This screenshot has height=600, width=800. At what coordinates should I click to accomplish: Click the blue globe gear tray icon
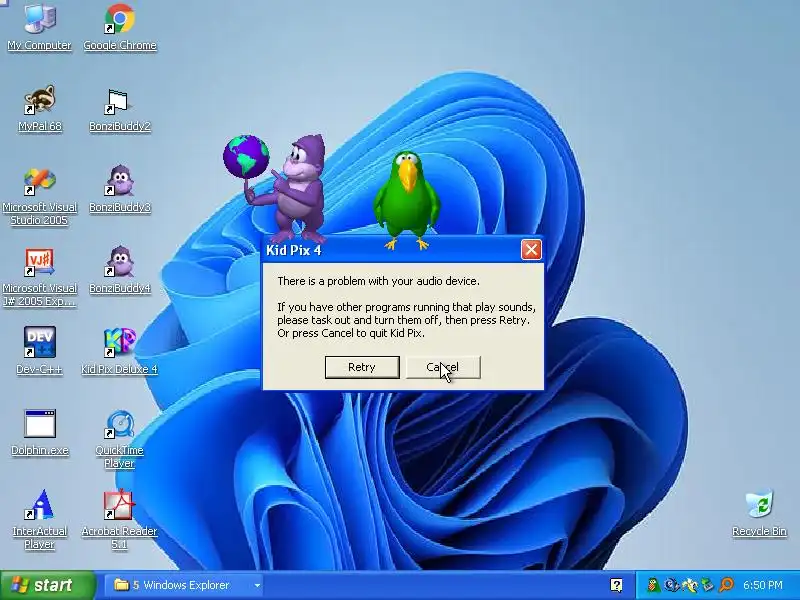[672, 585]
